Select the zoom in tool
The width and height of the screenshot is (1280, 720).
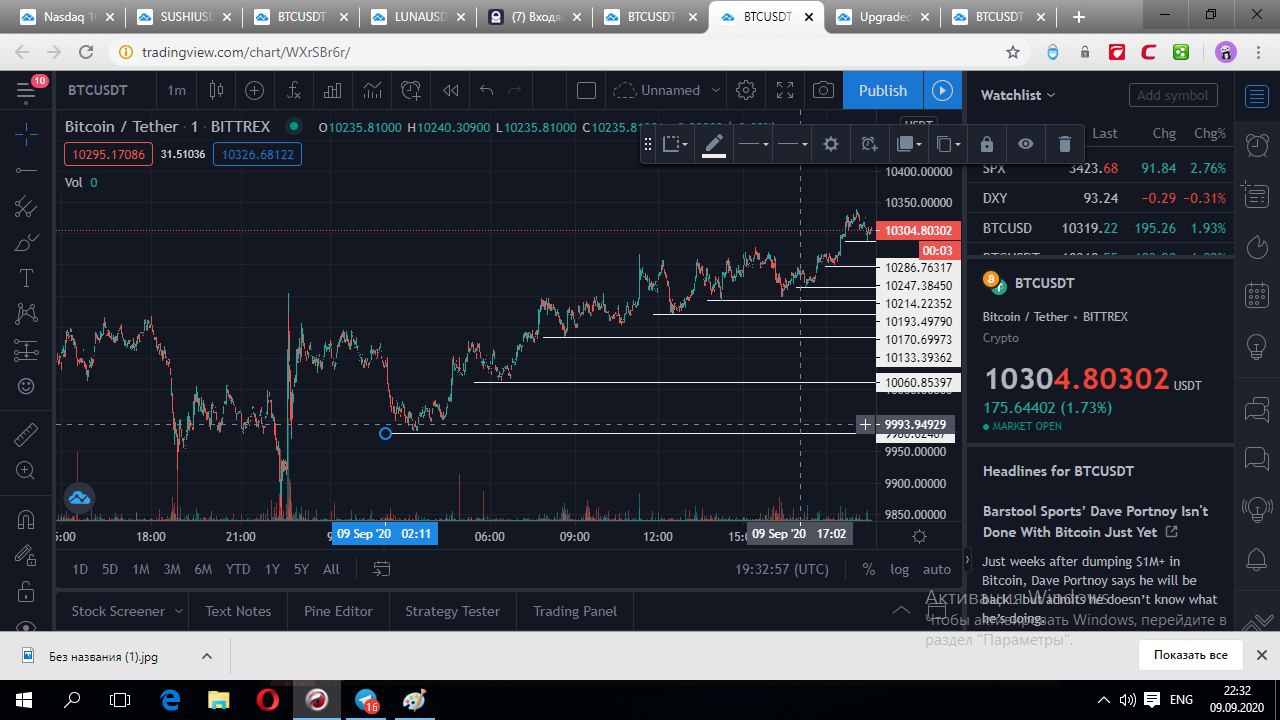(x=27, y=470)
